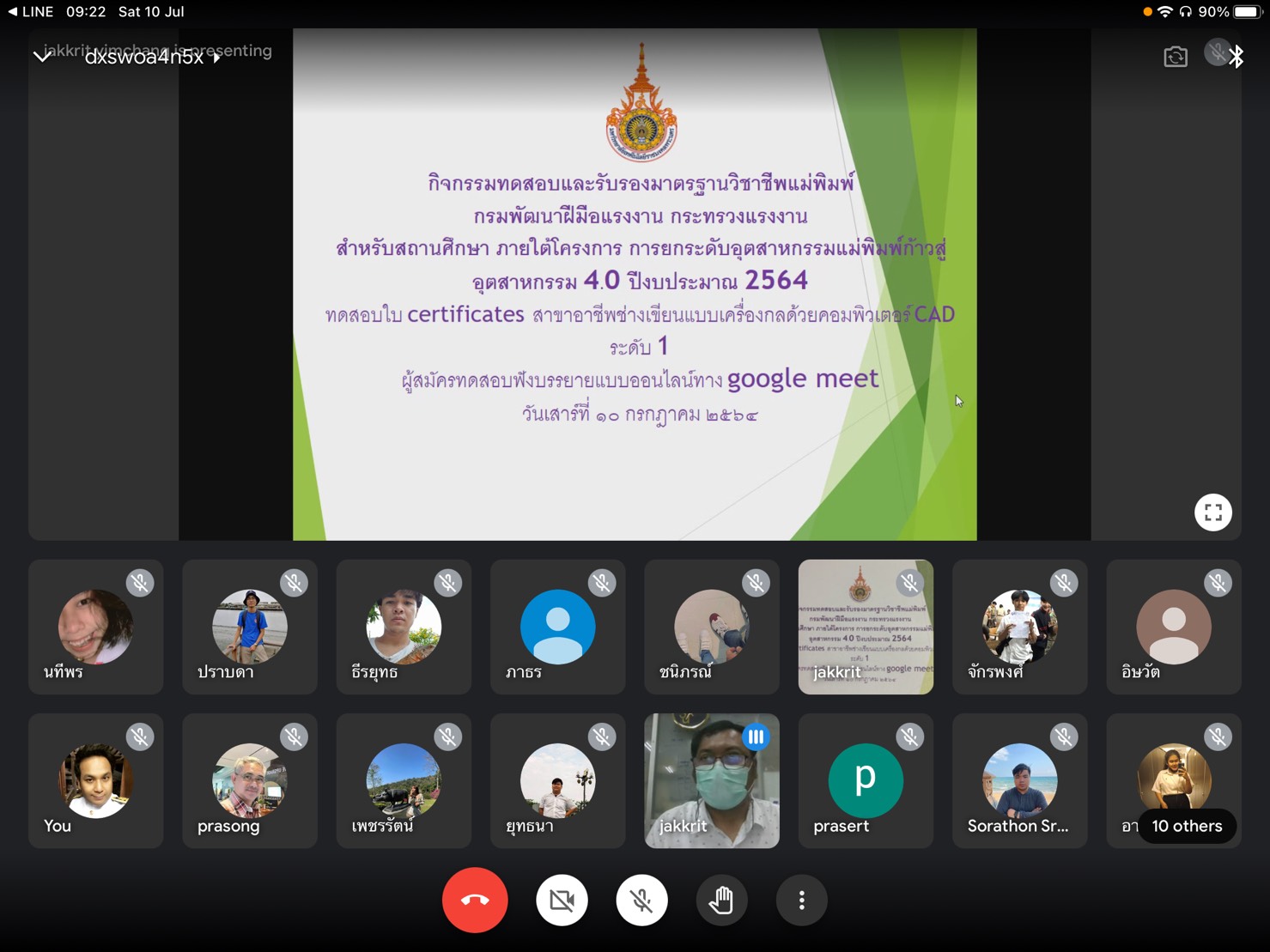Tap the muted mic icon on prasong
1270x952 pixels.
[294, 737]
